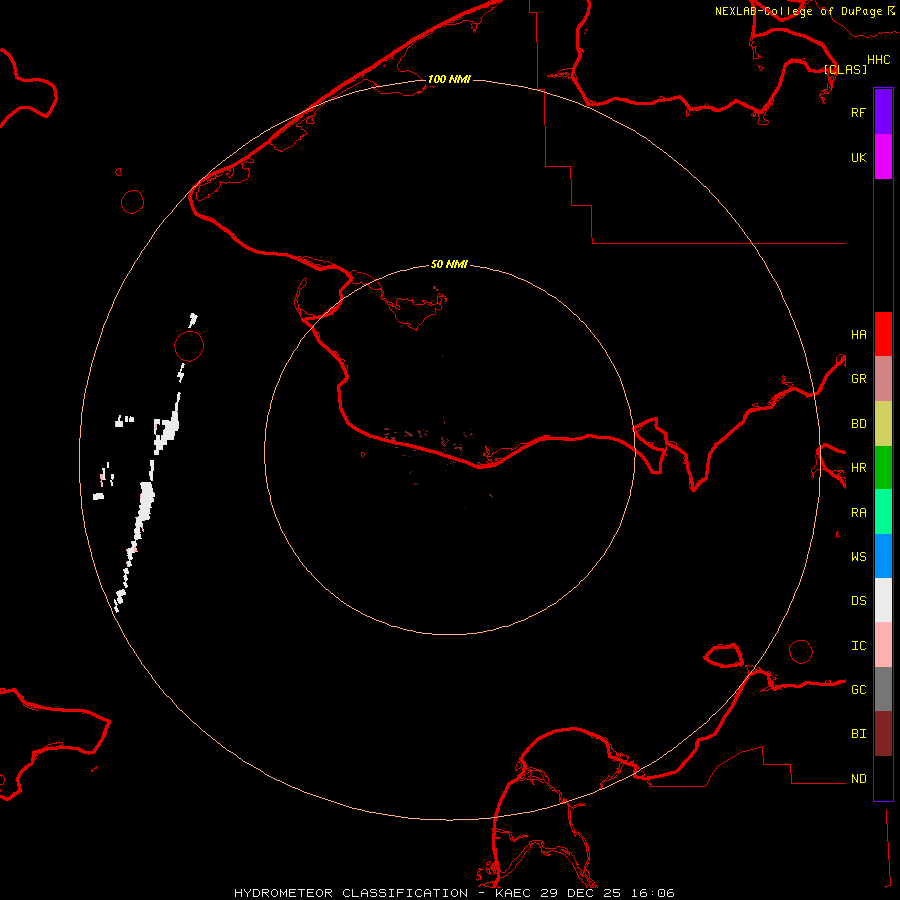Click the HR green legend swatch
This screenshot has width=900, height=900.
tap(883, 467)
